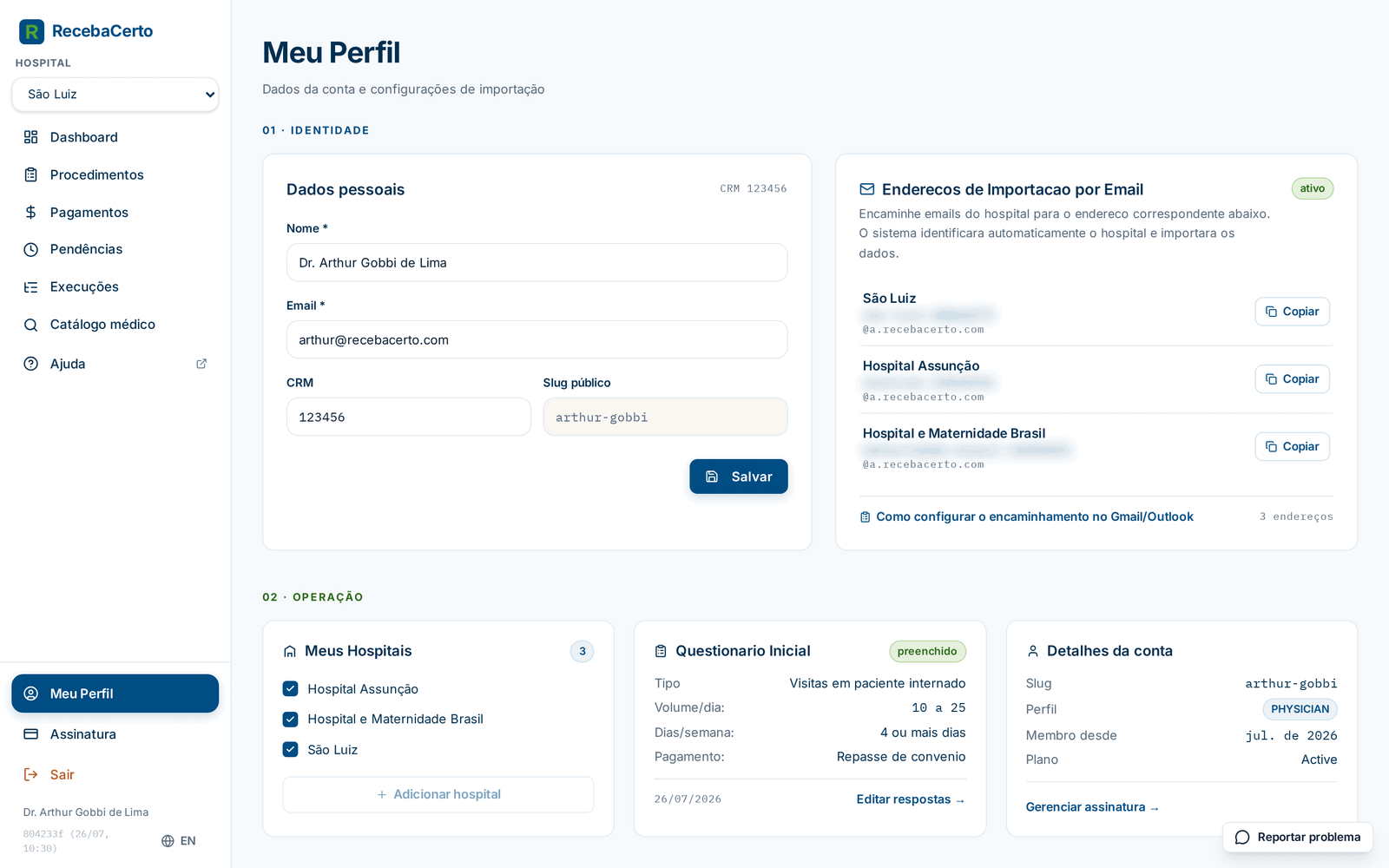Screen dimensions: 1389x868
Task: Save personal data with the Salvar button
Action: coord(739,477)
